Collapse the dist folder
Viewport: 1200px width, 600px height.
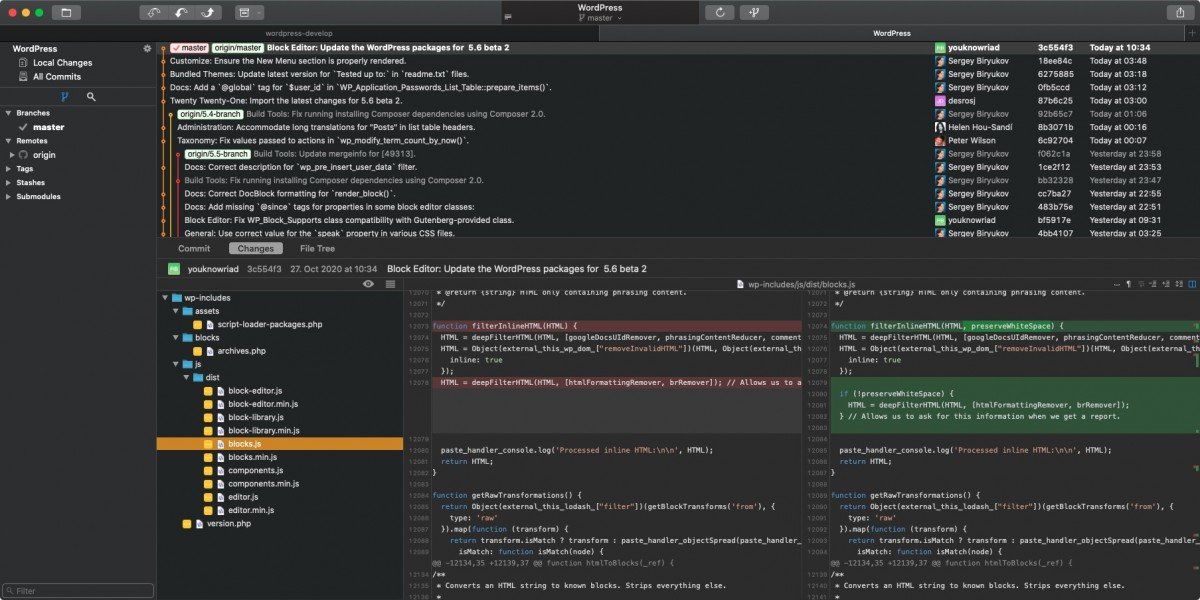(x=187, y=377)
